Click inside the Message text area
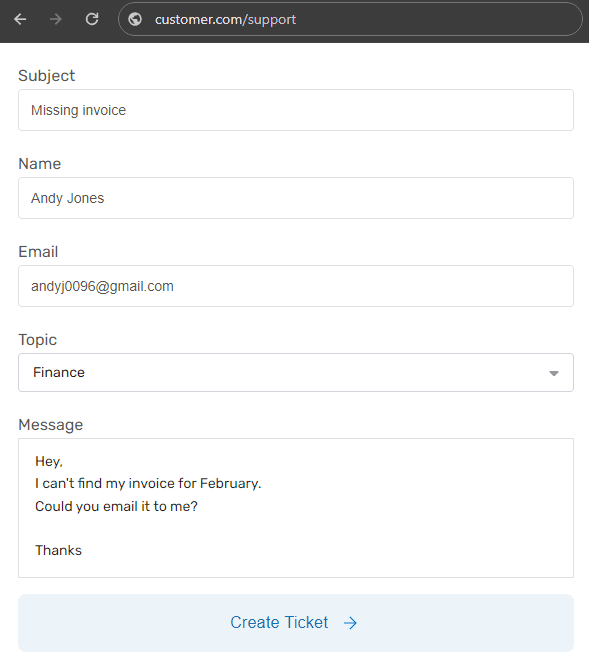Image resolution: width=589 pixels, height=661 pixels. click(296, 508)
